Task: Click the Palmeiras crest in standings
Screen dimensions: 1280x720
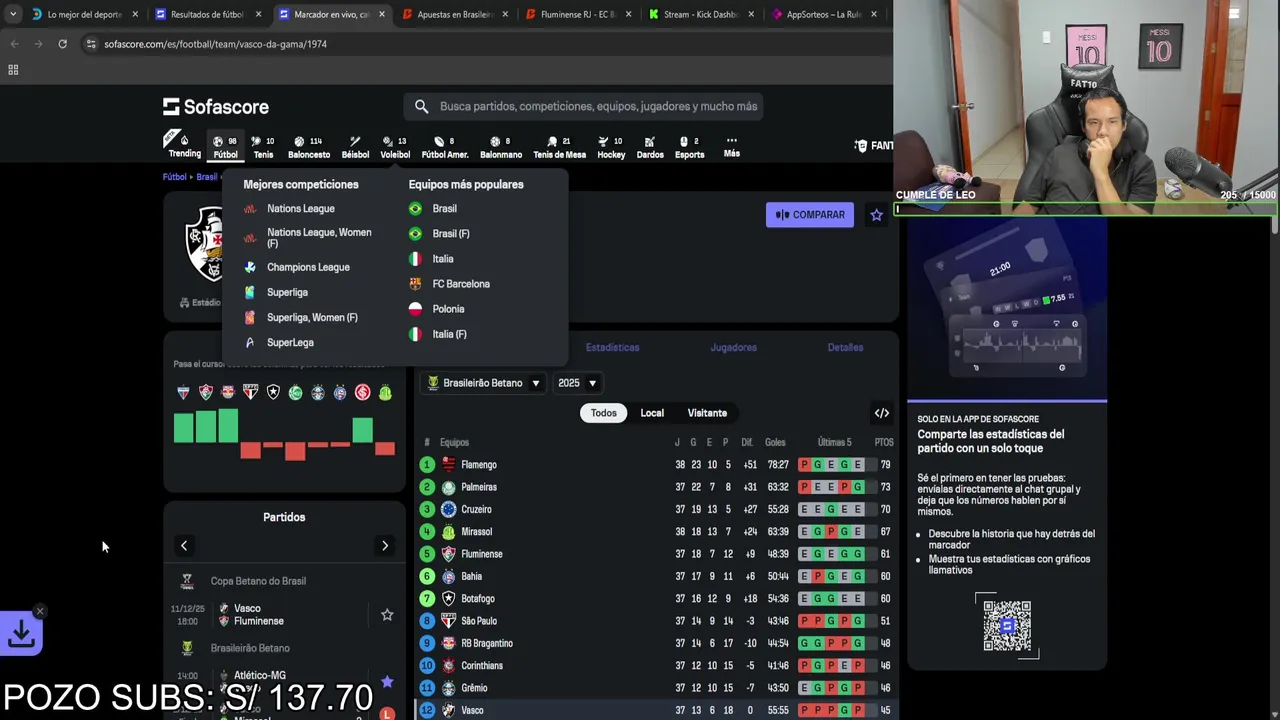Action: tap(449, 487)
